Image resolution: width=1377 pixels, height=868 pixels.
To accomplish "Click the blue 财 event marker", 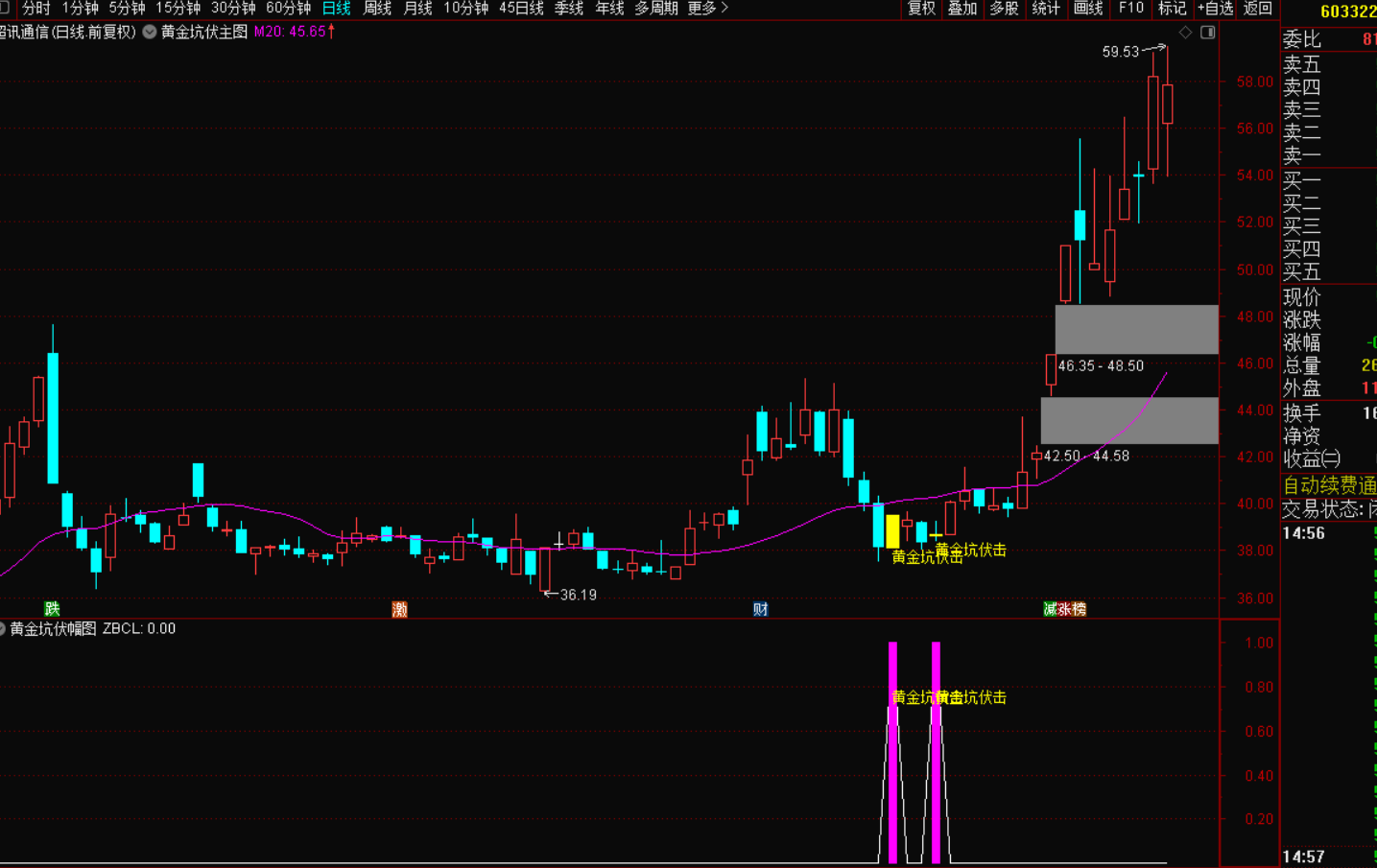I will click(x=760, y=609).
